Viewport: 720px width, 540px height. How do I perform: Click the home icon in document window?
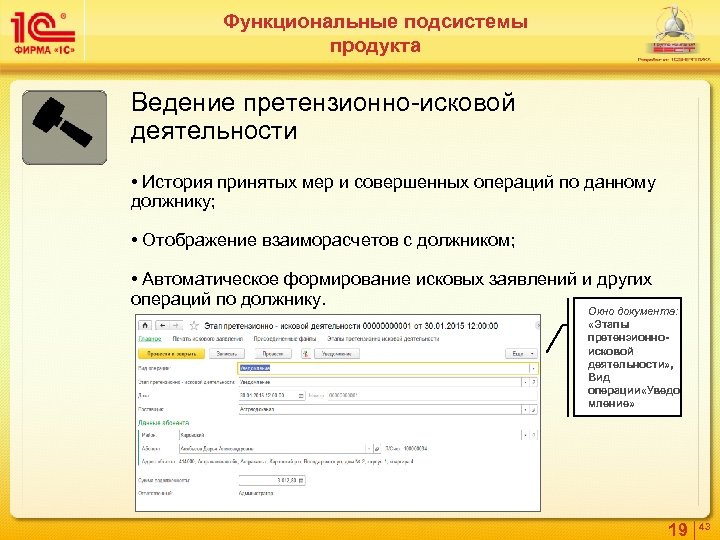click(x=145, y=325)
